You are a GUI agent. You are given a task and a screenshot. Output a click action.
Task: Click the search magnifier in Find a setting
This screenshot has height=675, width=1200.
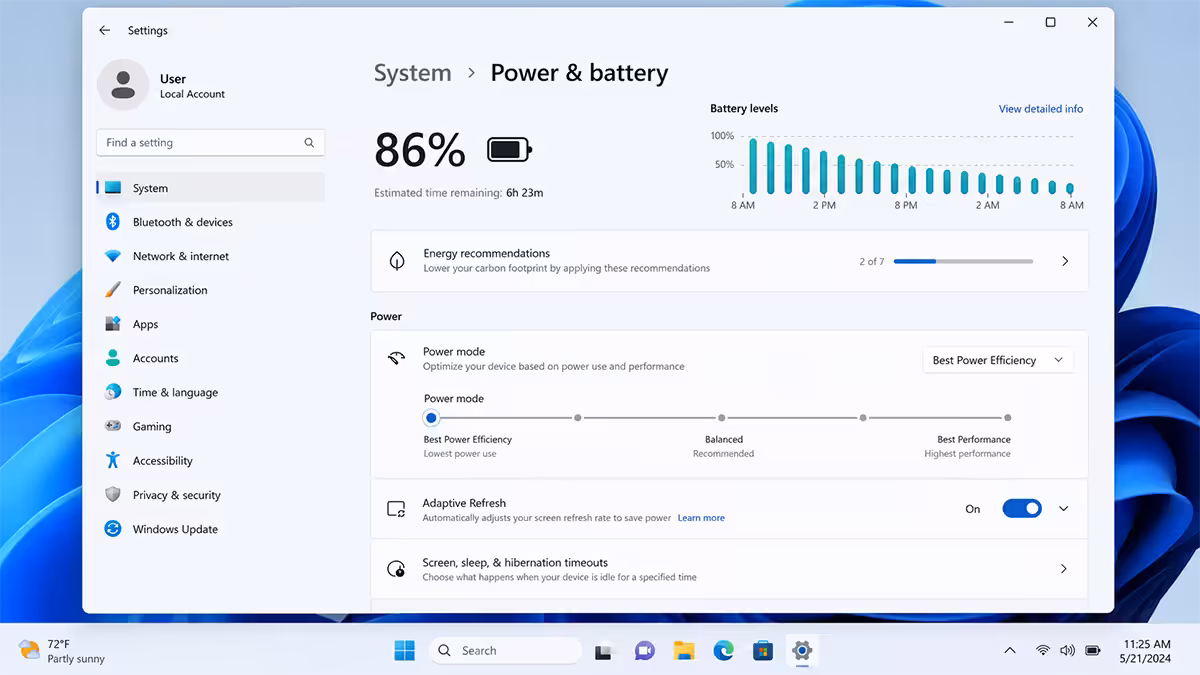309,143
